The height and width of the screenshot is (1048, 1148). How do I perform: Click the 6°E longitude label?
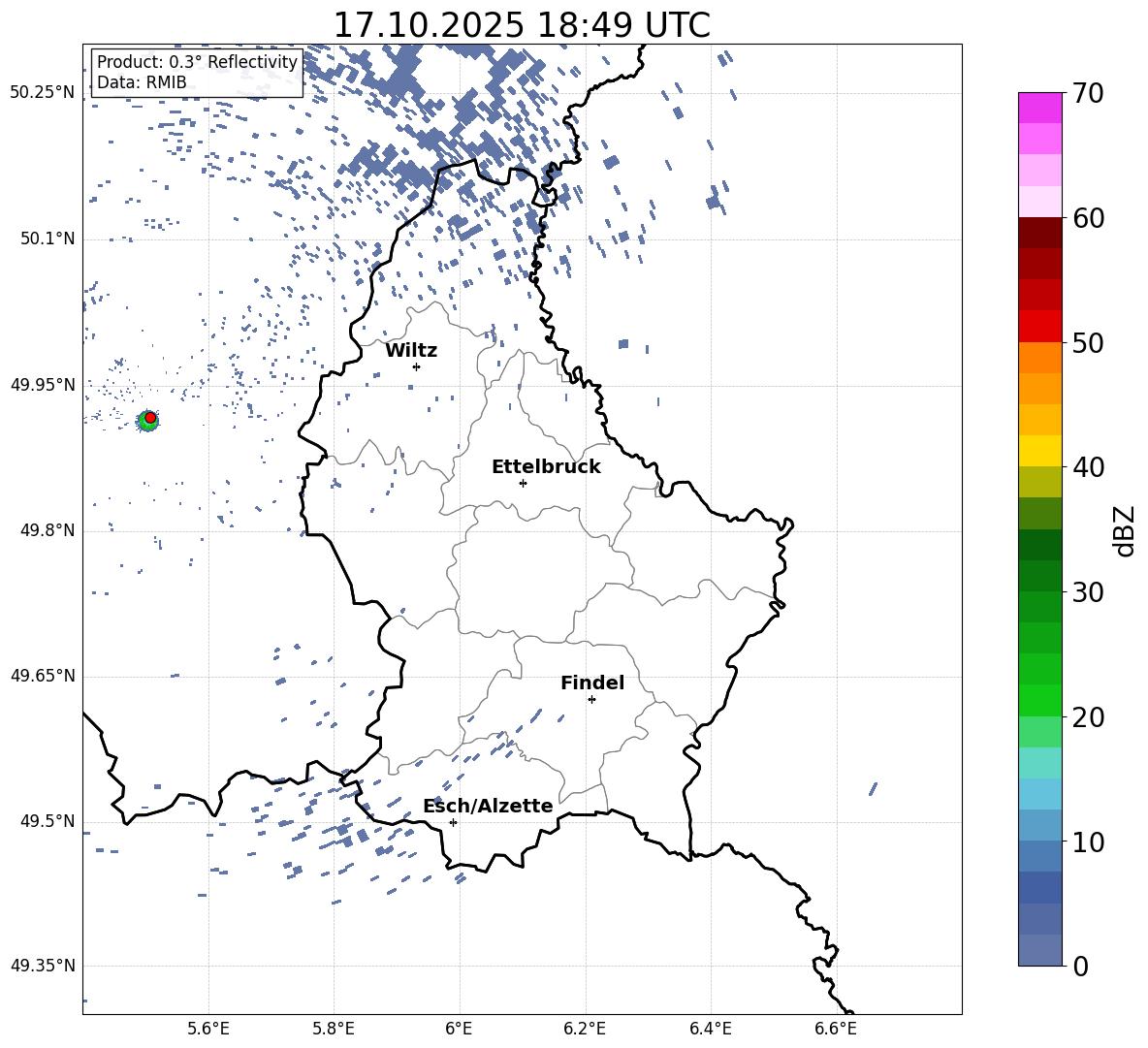(459, 1029)
